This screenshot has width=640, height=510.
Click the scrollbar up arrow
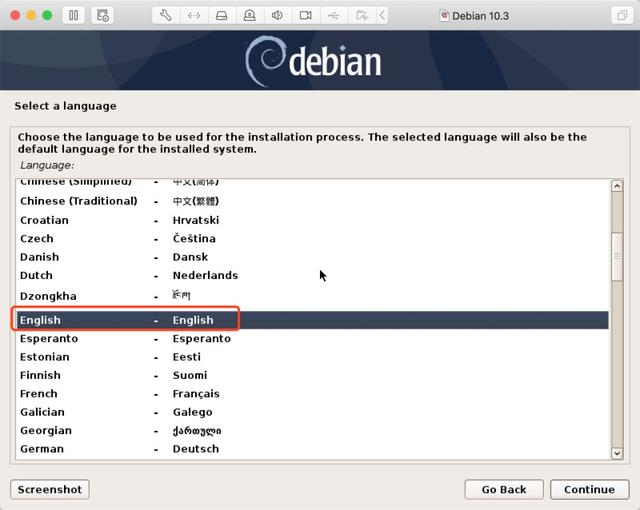tap(617, 186)
